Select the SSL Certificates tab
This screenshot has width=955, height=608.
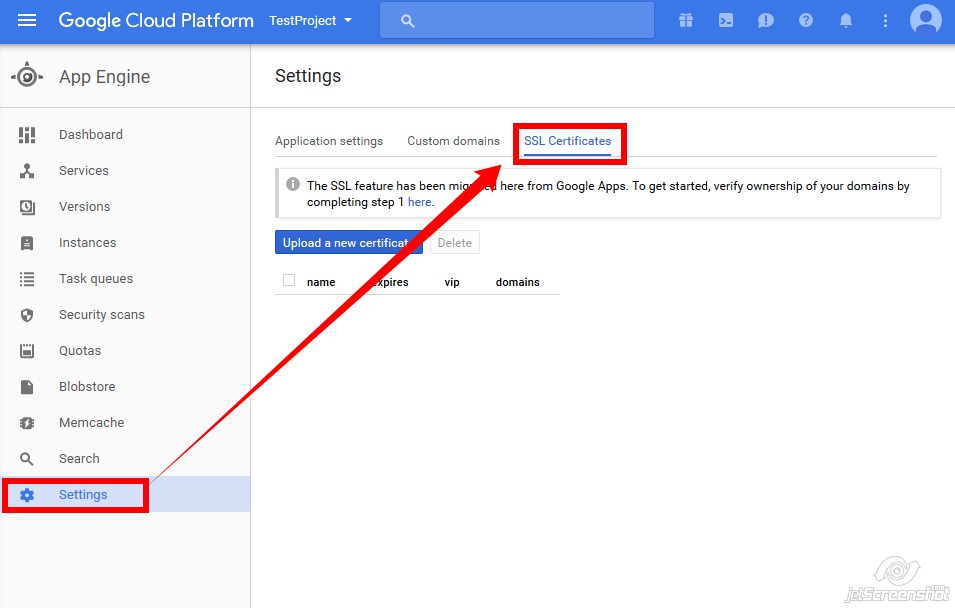[x=567, y=141]
